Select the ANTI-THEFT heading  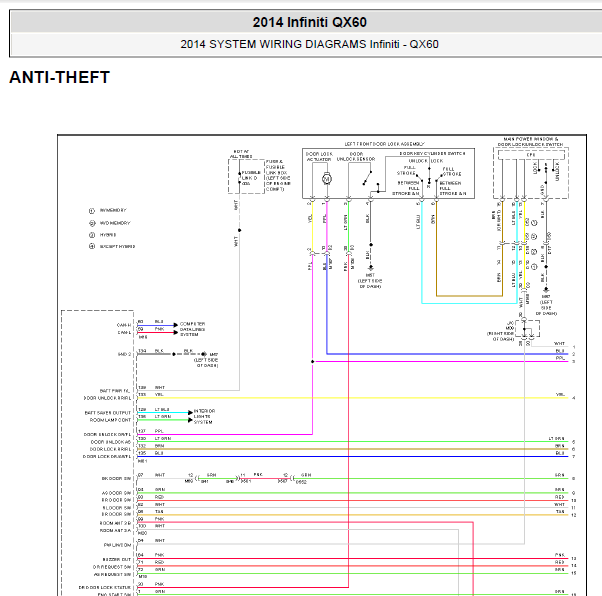coord(60,77)
